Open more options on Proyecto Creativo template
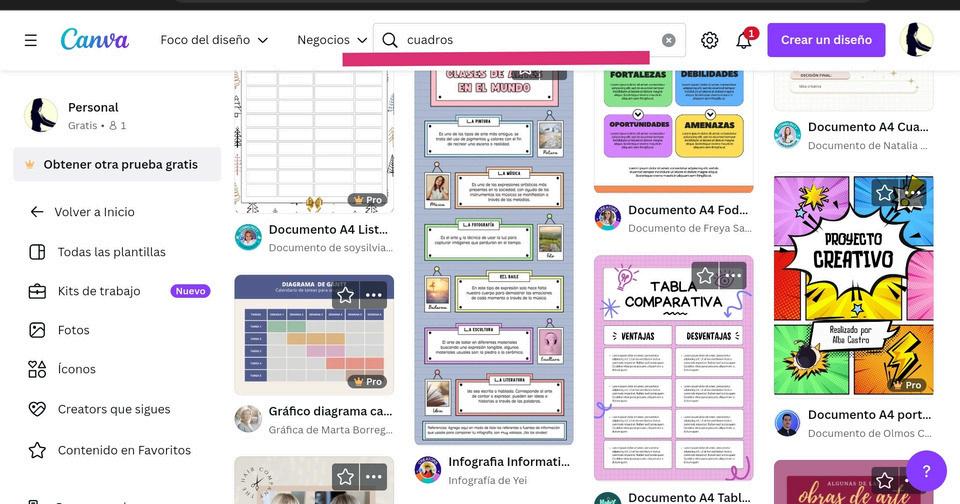 [913, 194]
